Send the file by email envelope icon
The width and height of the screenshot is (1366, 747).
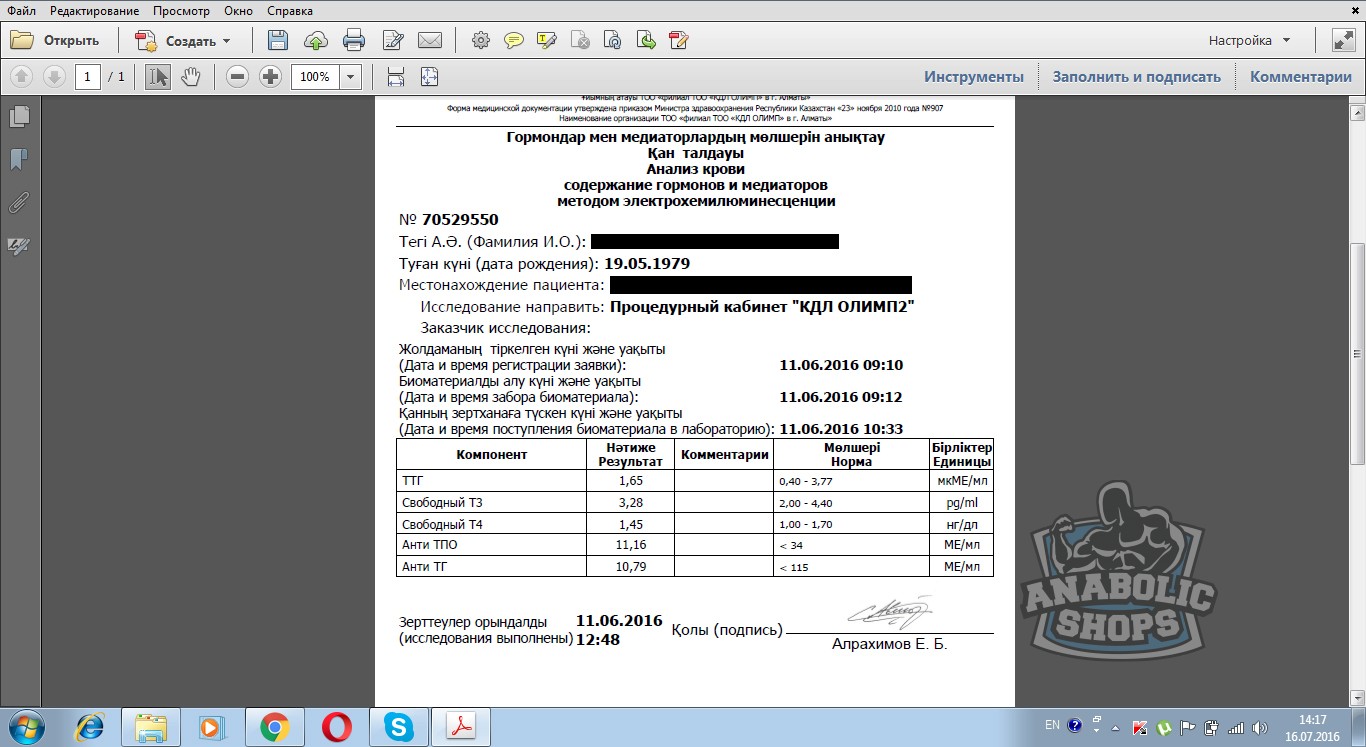430,41
